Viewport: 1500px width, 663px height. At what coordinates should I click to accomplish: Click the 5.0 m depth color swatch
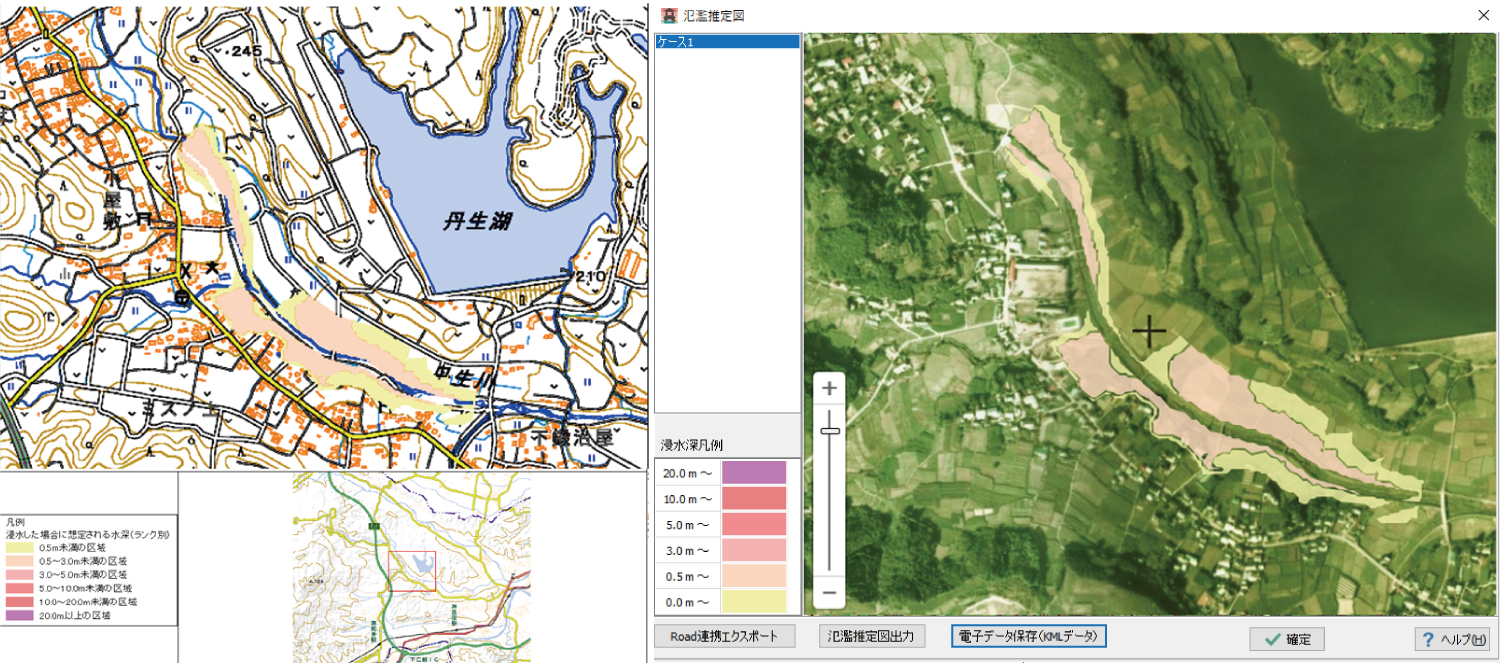754,525
